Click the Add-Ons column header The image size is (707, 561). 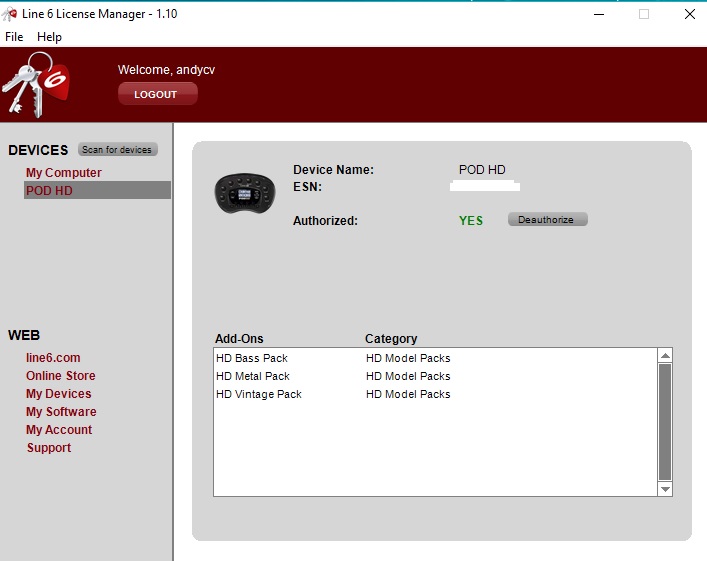[x=239, y=339]
